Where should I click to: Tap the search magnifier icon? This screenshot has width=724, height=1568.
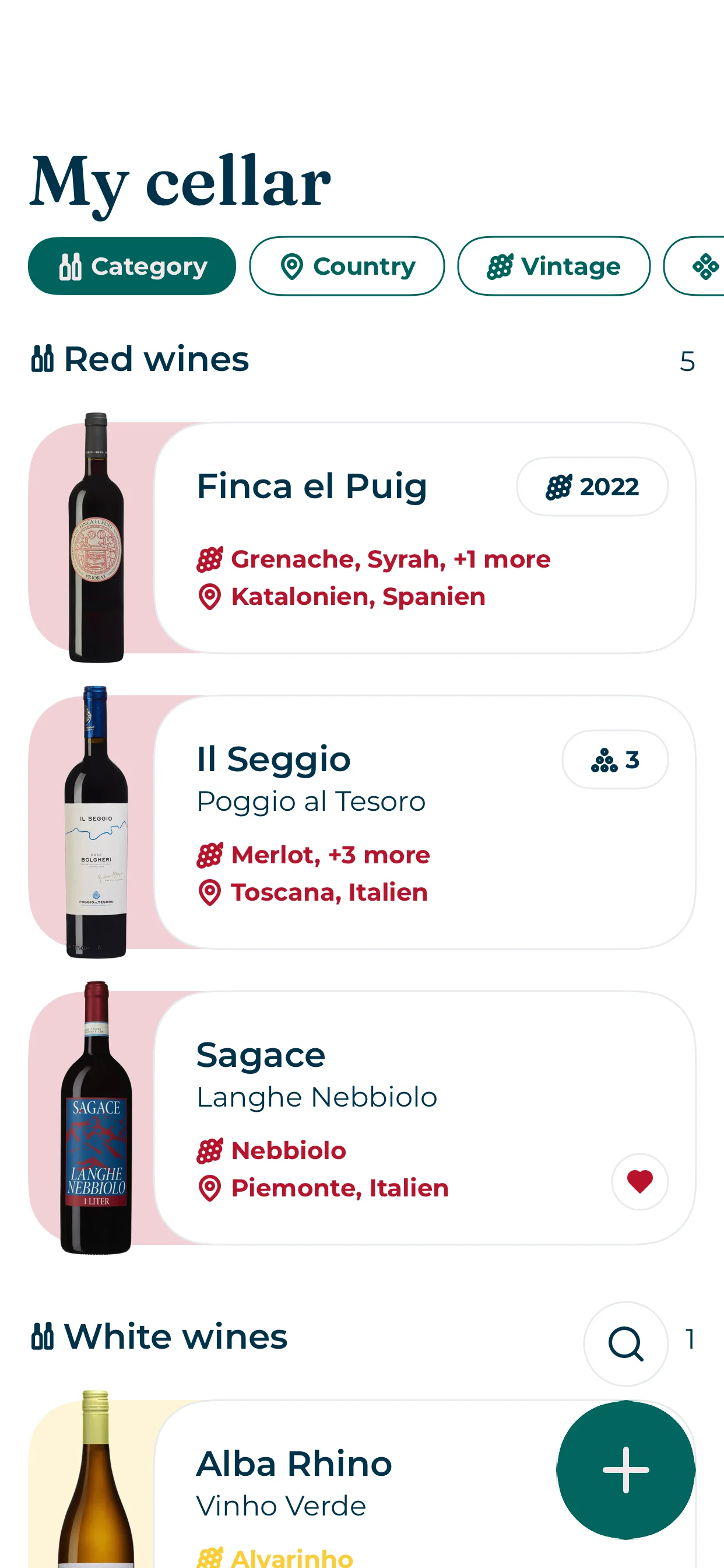(625, 1343)
